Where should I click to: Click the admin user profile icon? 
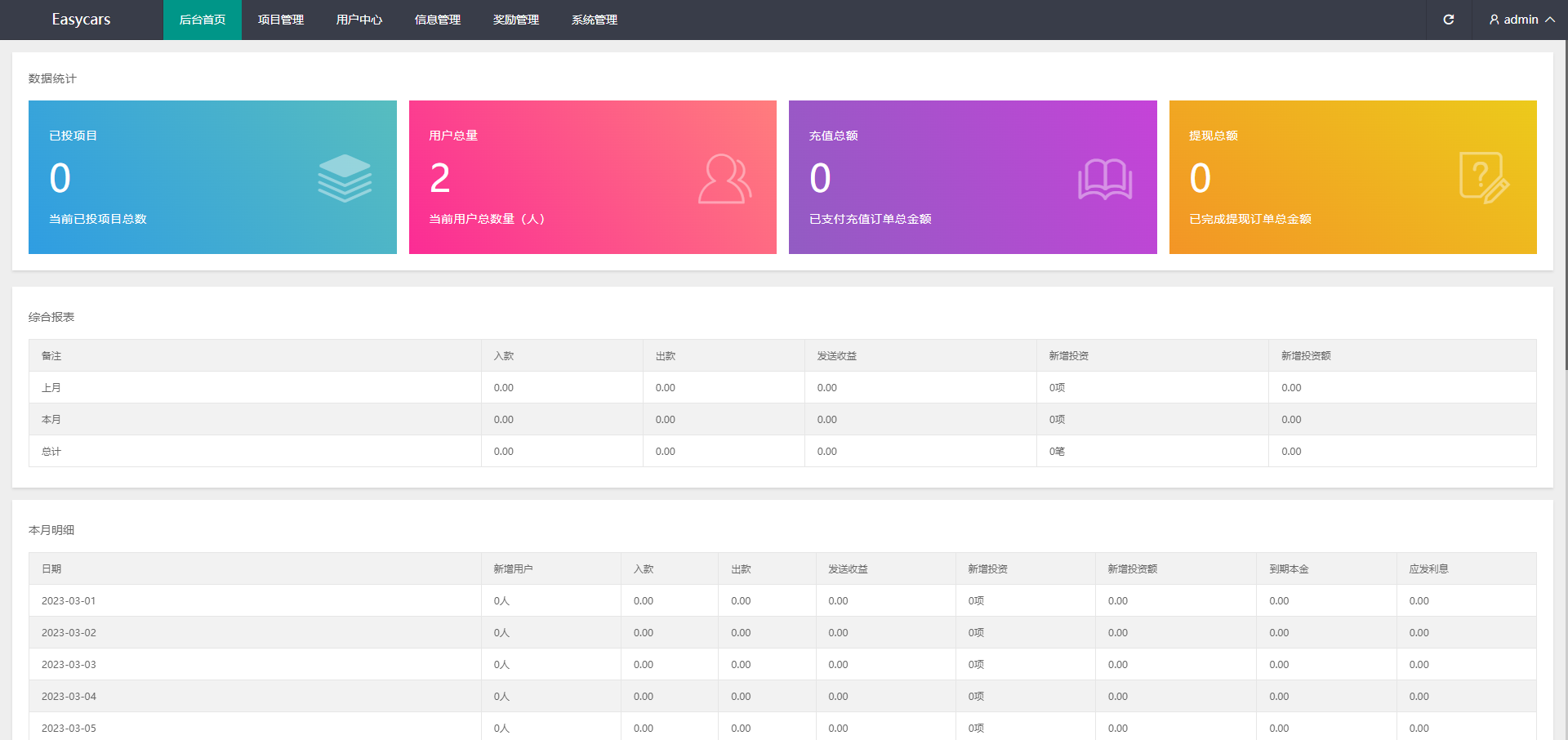click(x=1494, y=20)
